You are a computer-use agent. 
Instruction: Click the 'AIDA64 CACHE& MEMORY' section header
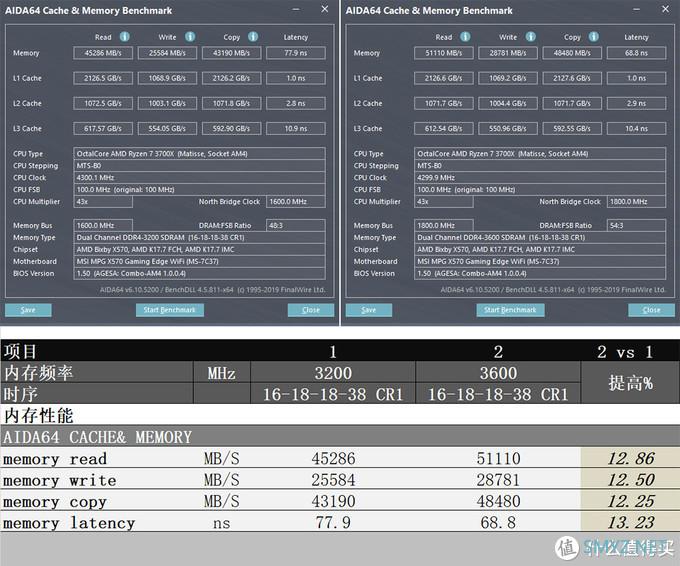coord(97,437)
